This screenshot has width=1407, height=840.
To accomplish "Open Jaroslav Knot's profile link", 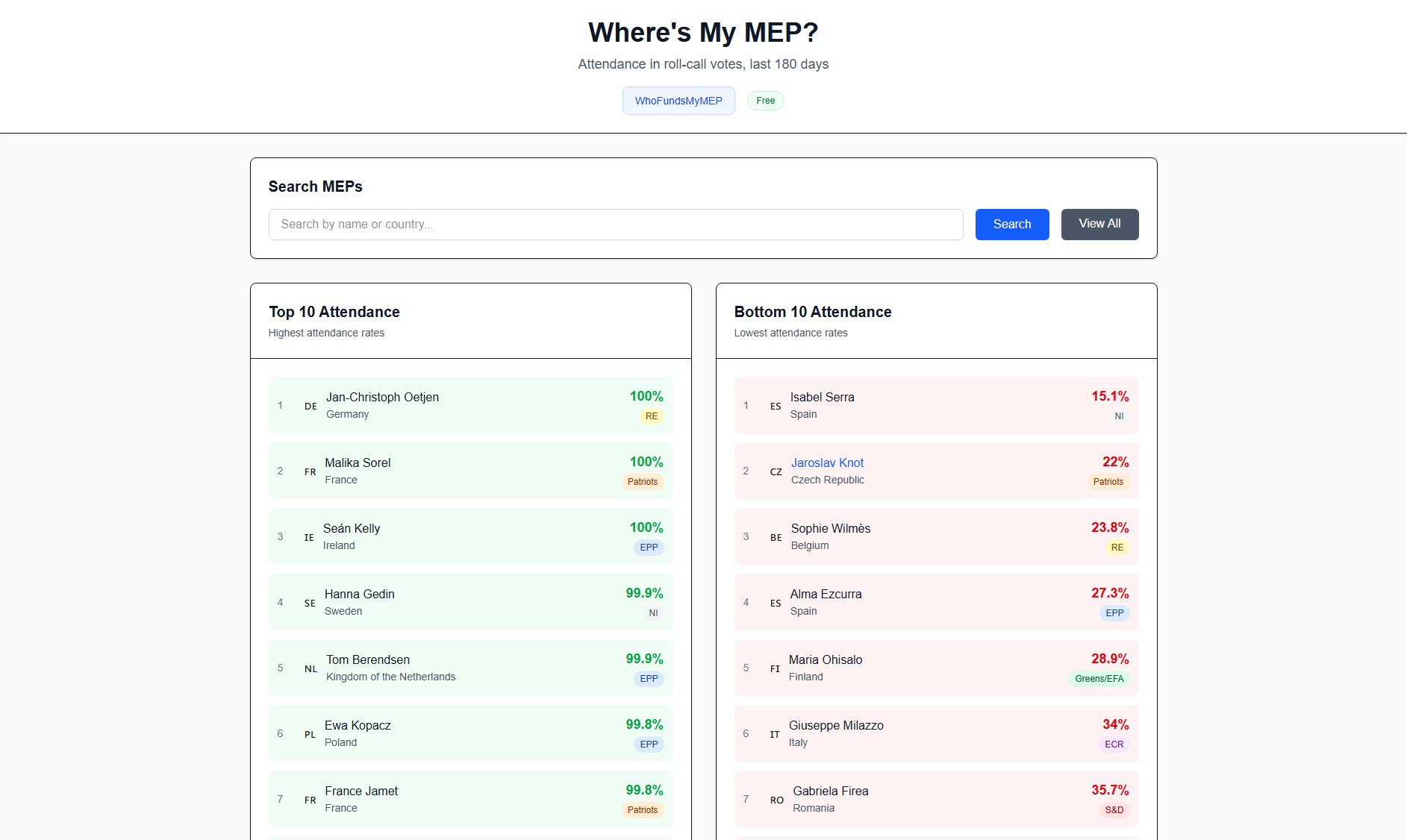I will [x=827, y=463].
